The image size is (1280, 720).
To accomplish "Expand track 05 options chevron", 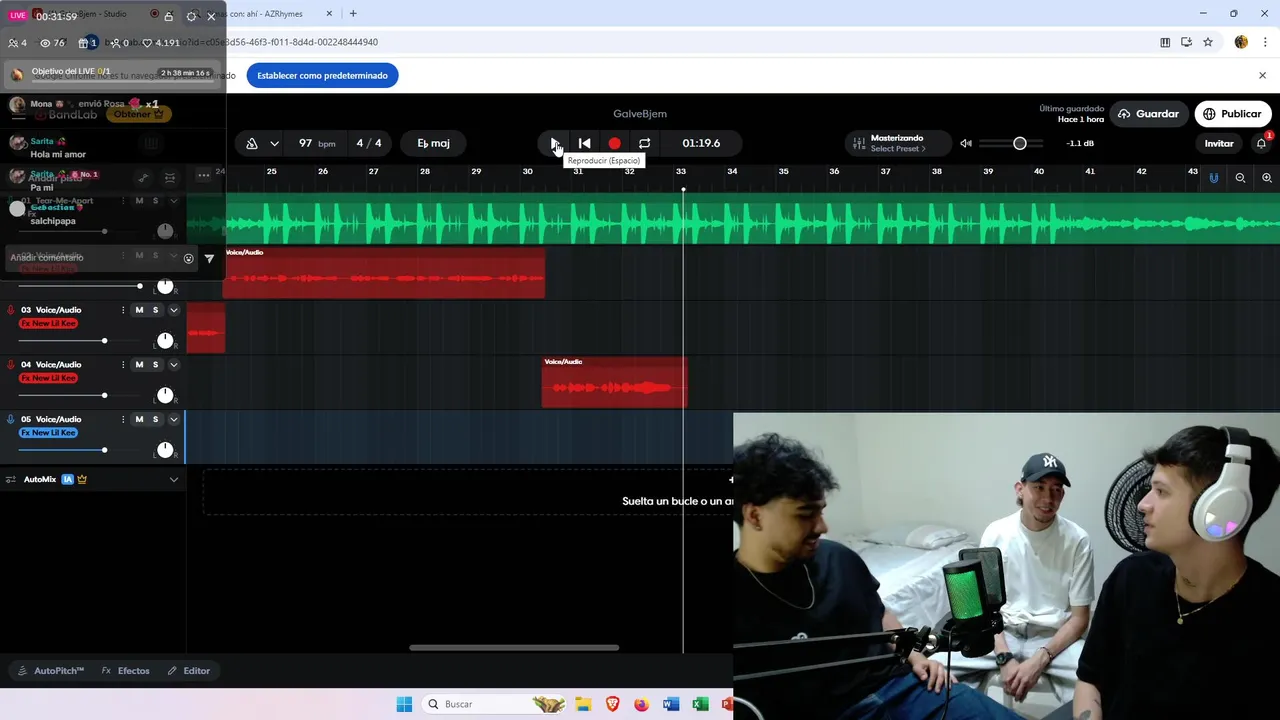I will (173, 419).
